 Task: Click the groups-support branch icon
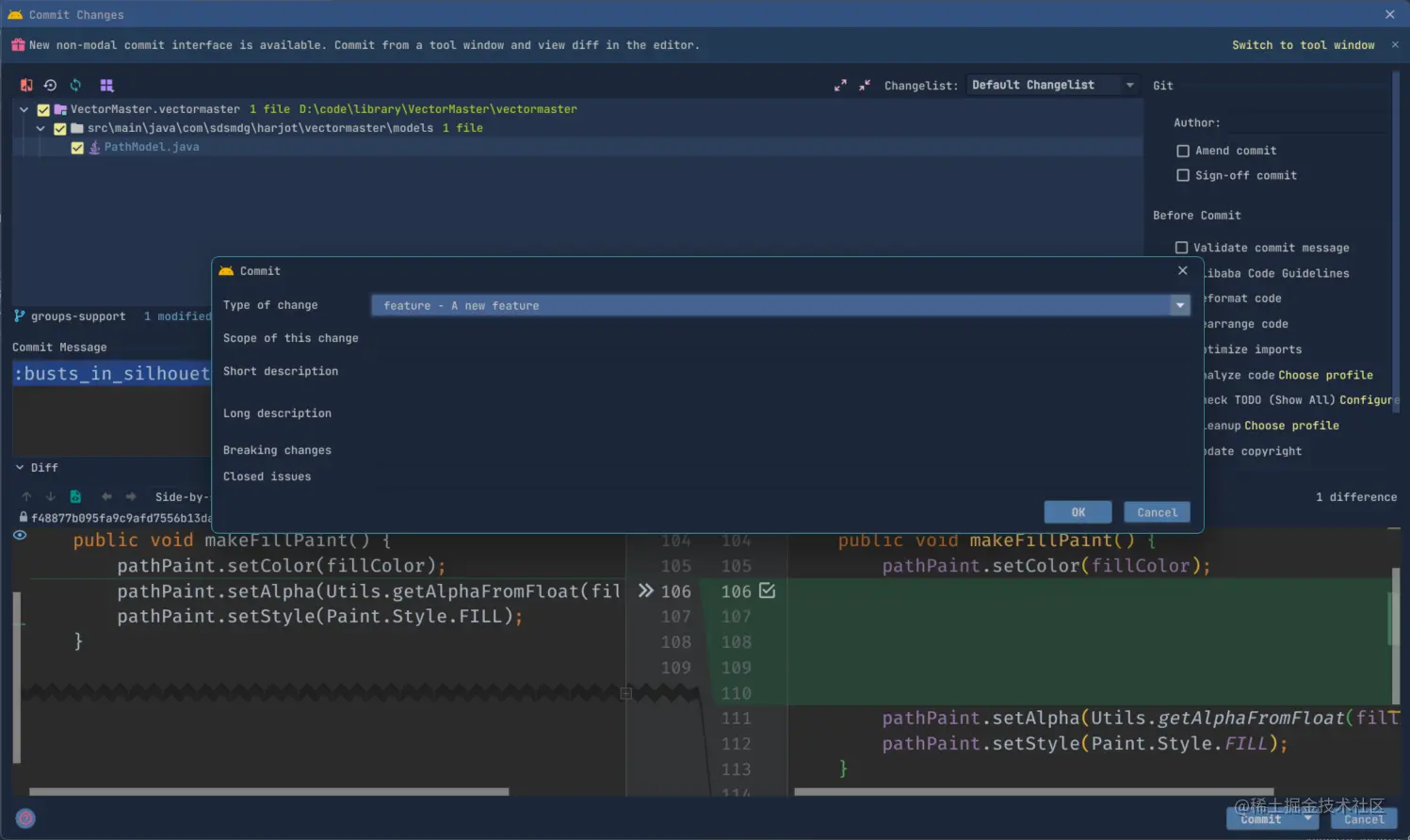pyautogui.click(x=19, y=315)
